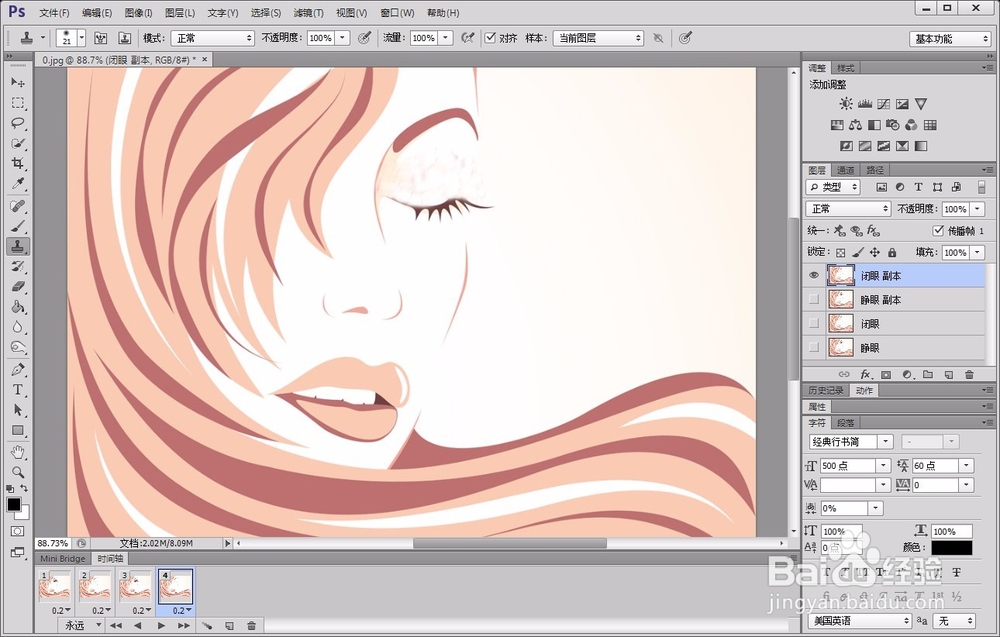
Task: Open the 基本功能 workspace dropdown
Action: click(950, 39)
